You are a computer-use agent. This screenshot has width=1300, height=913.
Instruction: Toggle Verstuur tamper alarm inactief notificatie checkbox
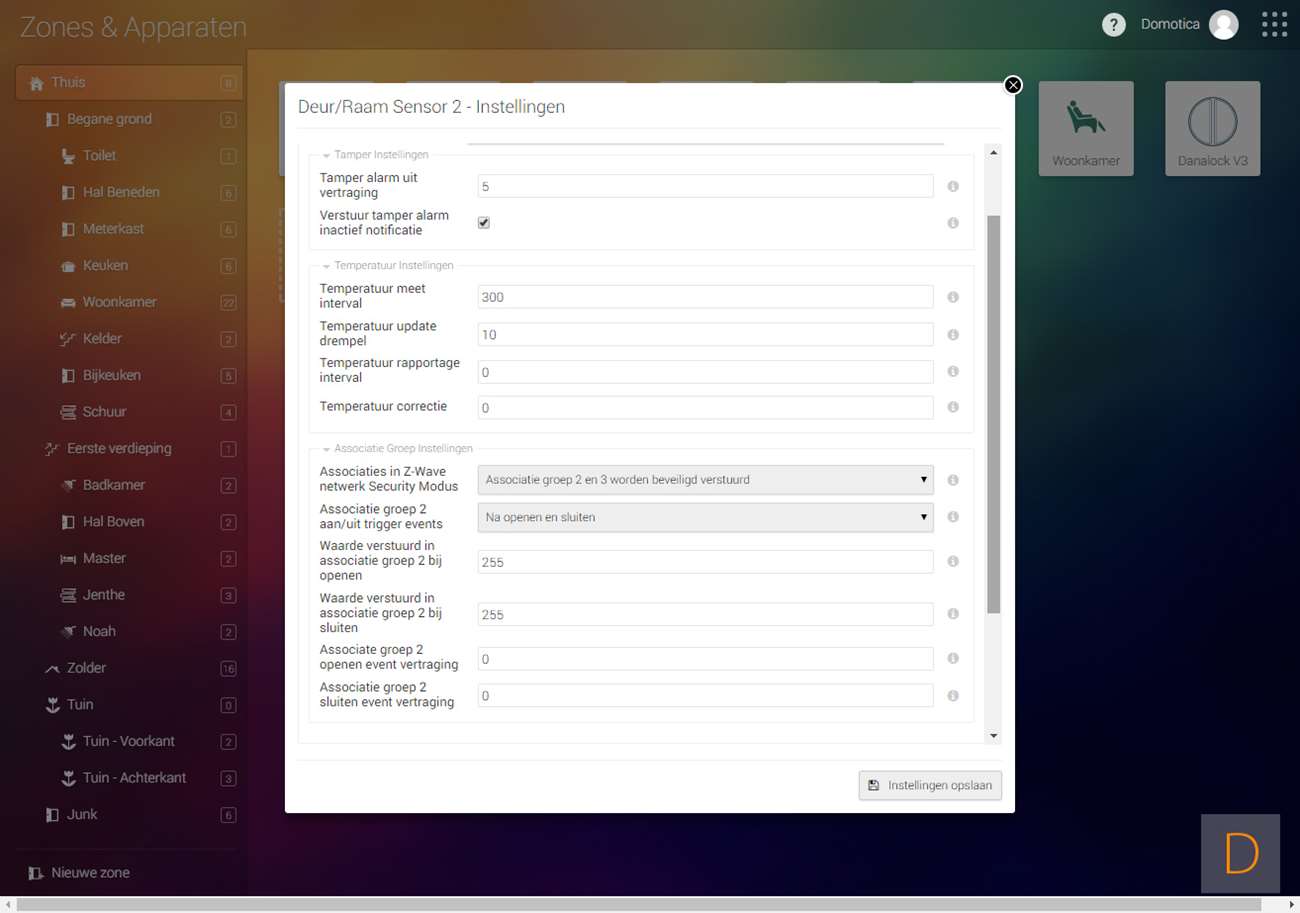[484, 223]
